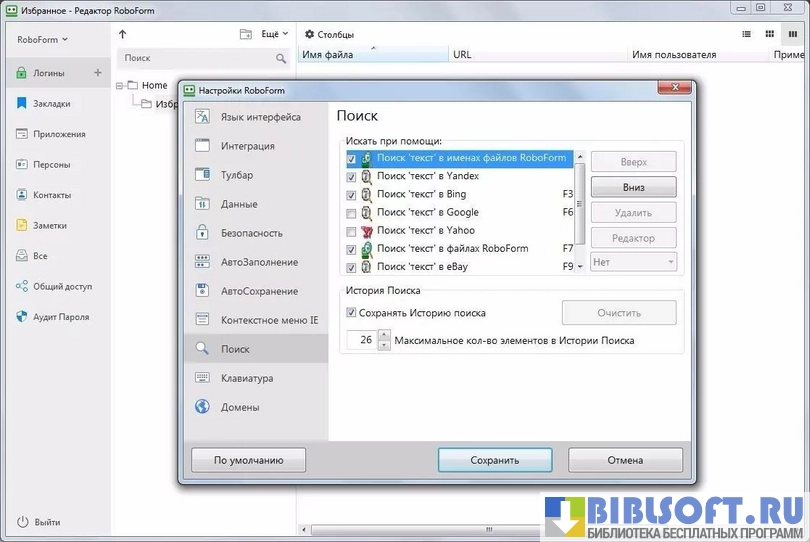This screenshot has height=542, width=810.
Task: Click the Язык интерфейса language icon
Action: click(202, 117)
